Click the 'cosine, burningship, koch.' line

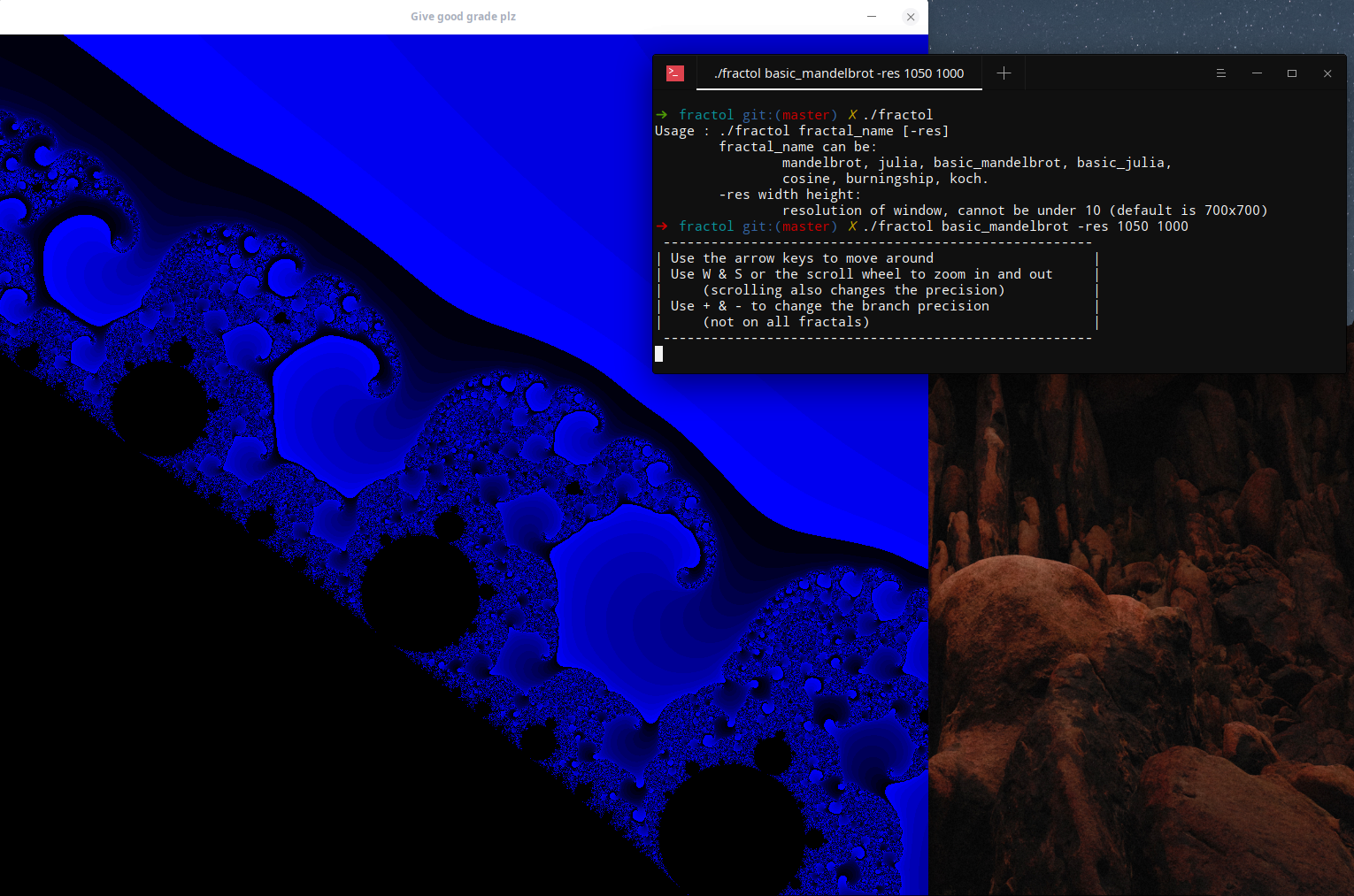tap(885, 179)
